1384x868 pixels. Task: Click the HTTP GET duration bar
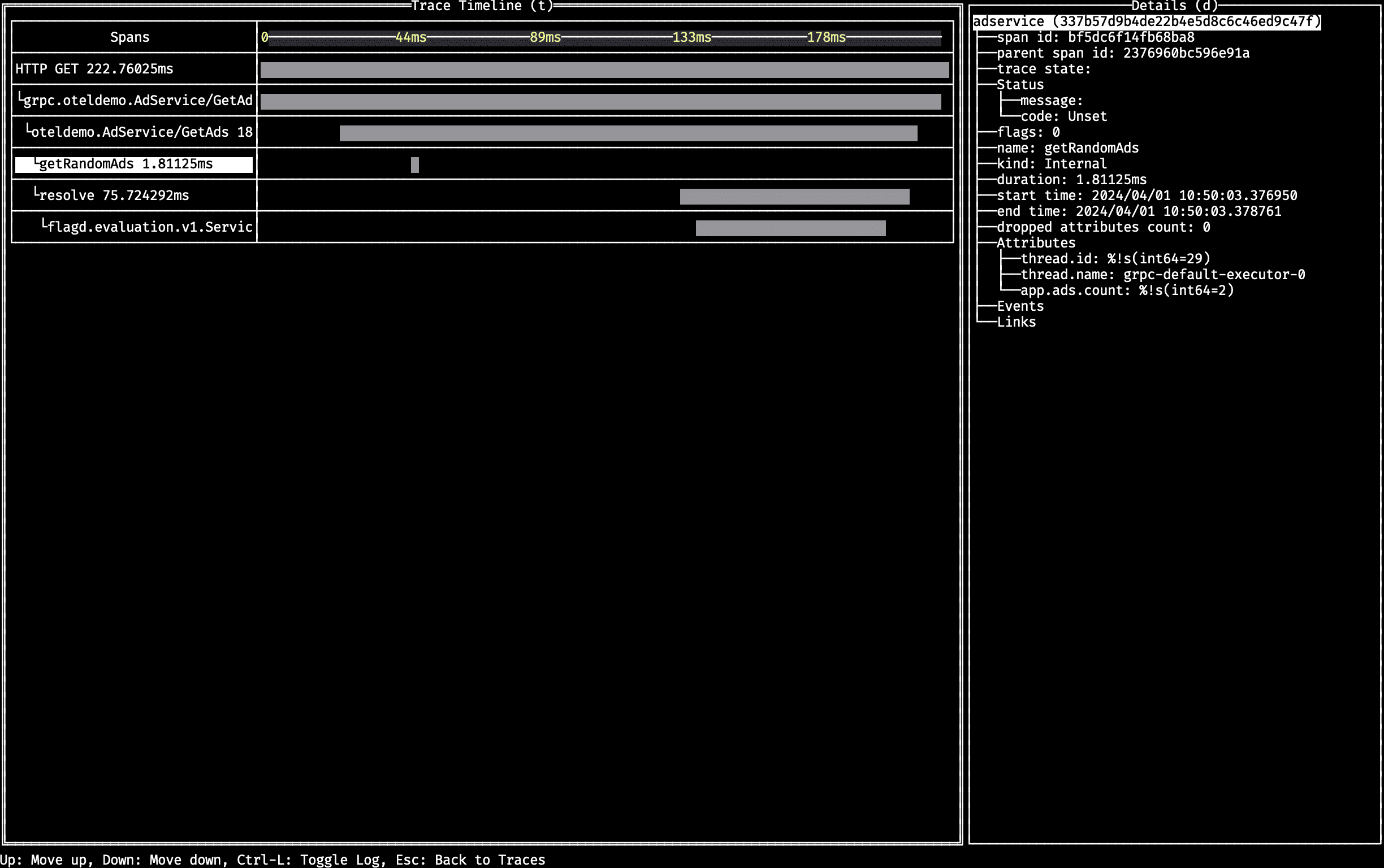[604, 70]
